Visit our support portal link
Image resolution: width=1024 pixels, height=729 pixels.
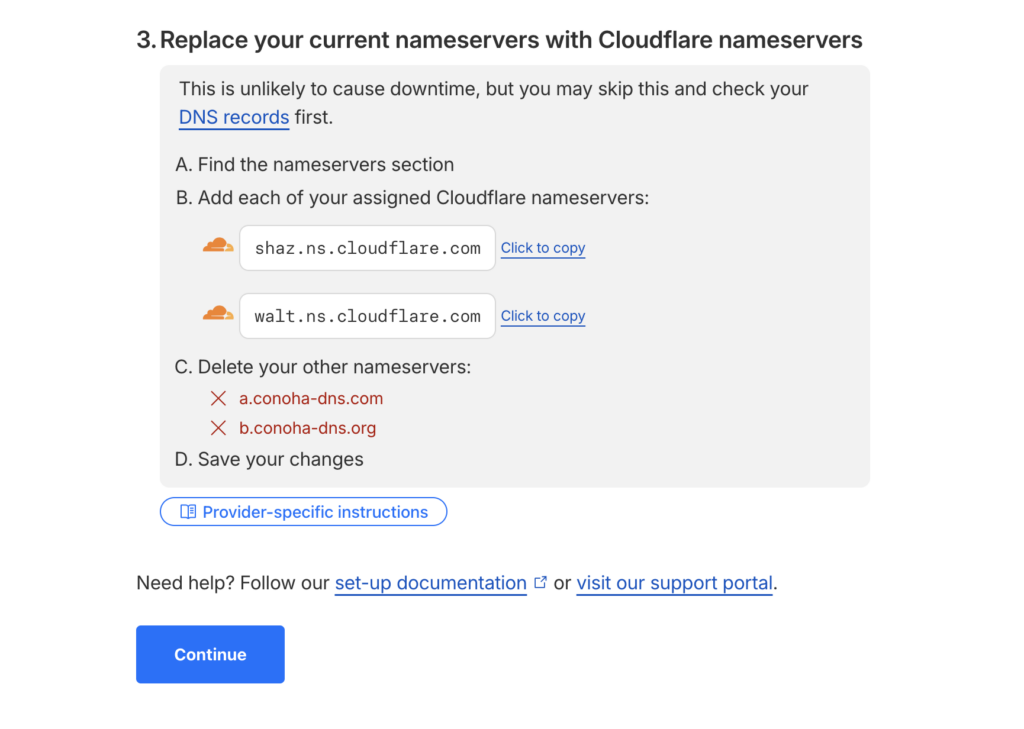675,583
